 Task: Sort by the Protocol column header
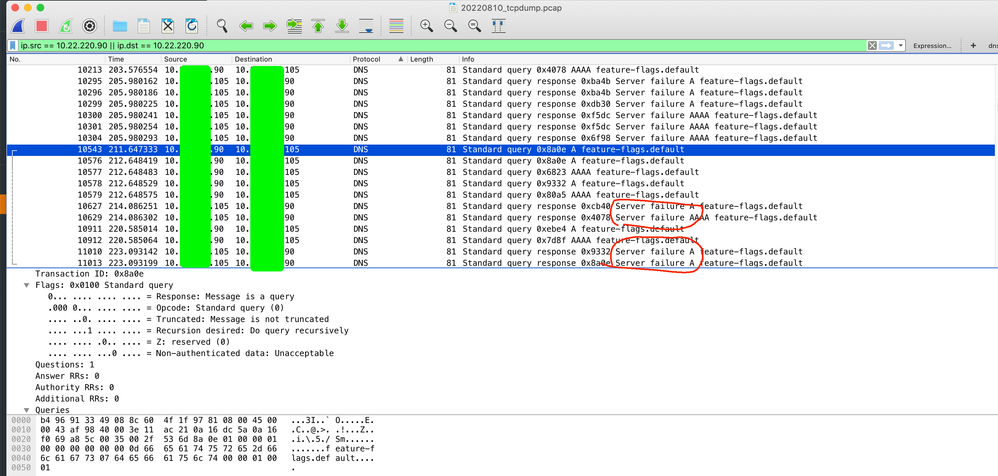pyautogui.click(x=379, y=59)
